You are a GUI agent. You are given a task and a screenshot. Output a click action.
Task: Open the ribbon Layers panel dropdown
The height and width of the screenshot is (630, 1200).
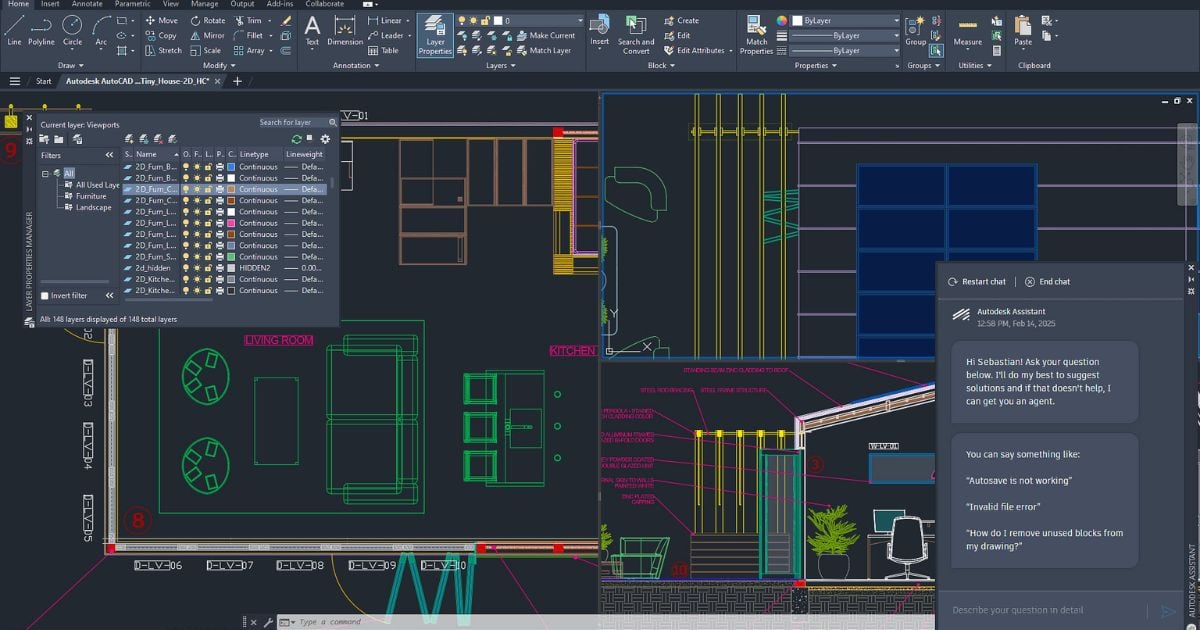click(501, 65)
